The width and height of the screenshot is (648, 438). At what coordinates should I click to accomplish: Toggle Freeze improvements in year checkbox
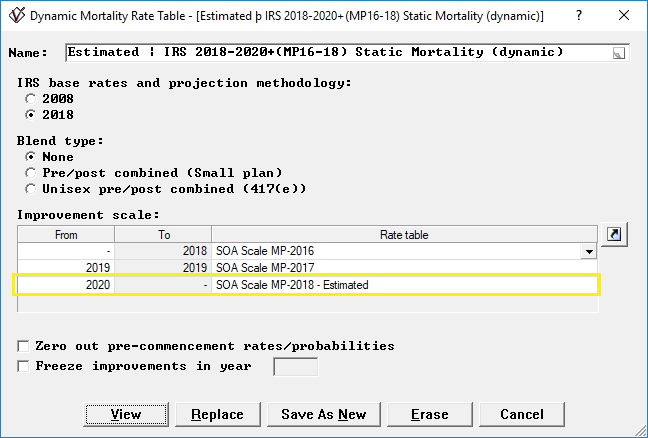tap(23, 366)
